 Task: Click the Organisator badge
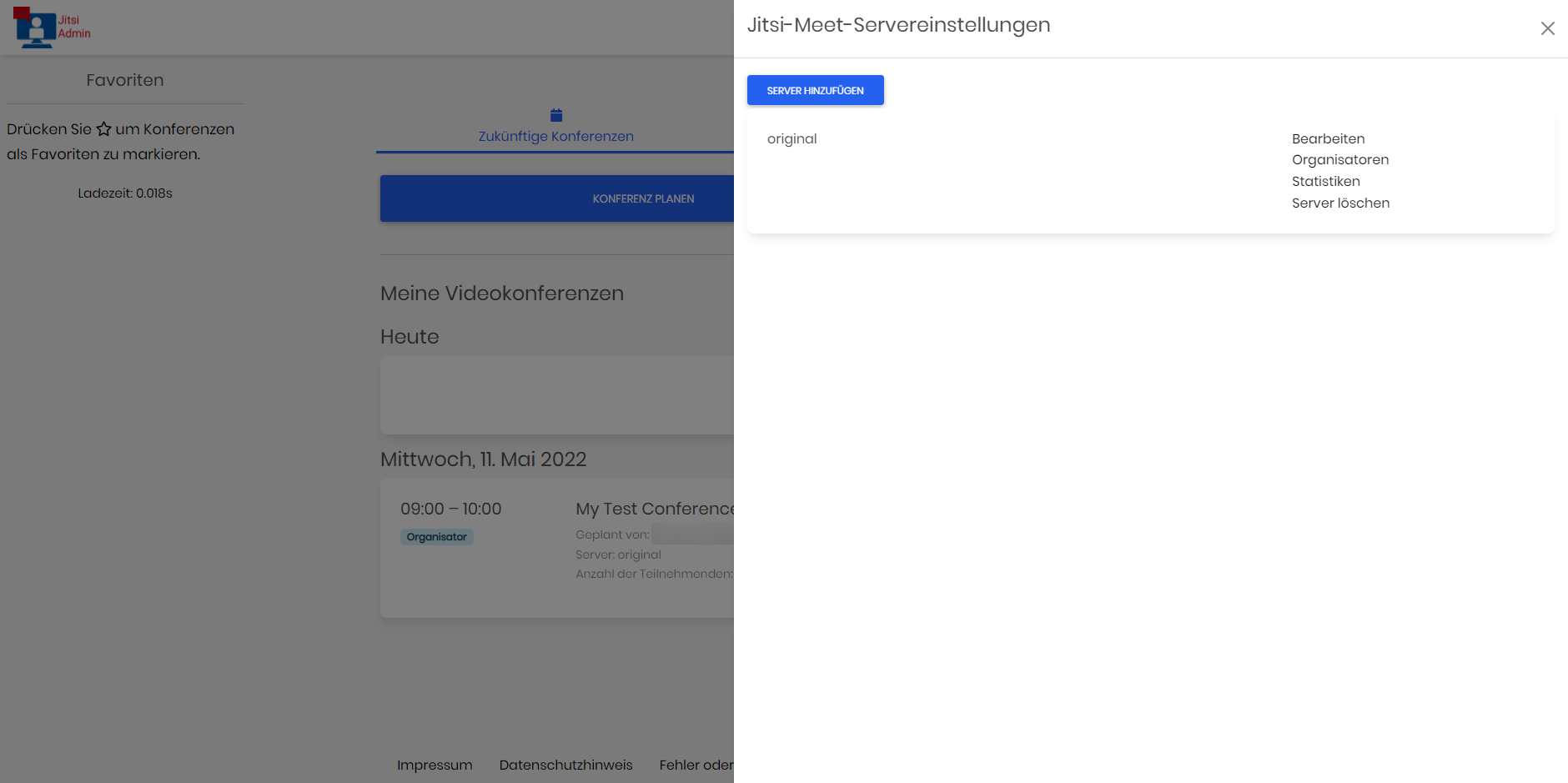[436, 537]
